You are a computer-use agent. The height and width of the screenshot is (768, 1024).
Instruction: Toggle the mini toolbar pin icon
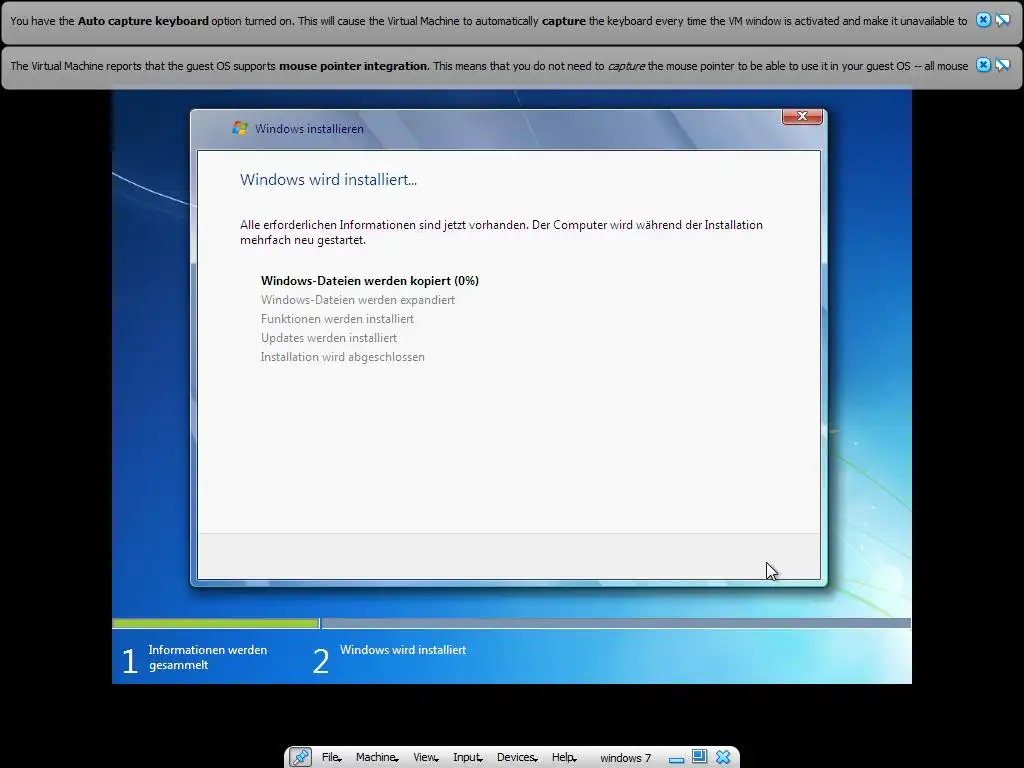click(x=300, y=757)
